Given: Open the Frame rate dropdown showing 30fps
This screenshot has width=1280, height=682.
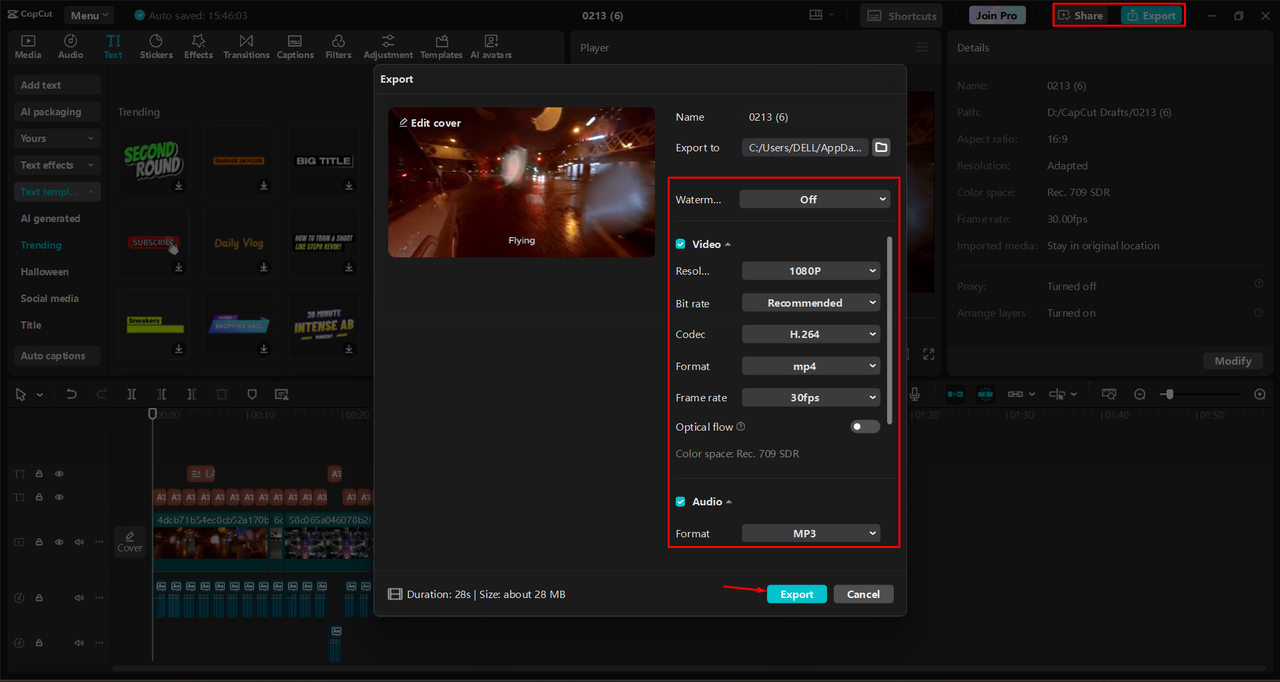Looking at the screenshot, I should tap(811, 397).
